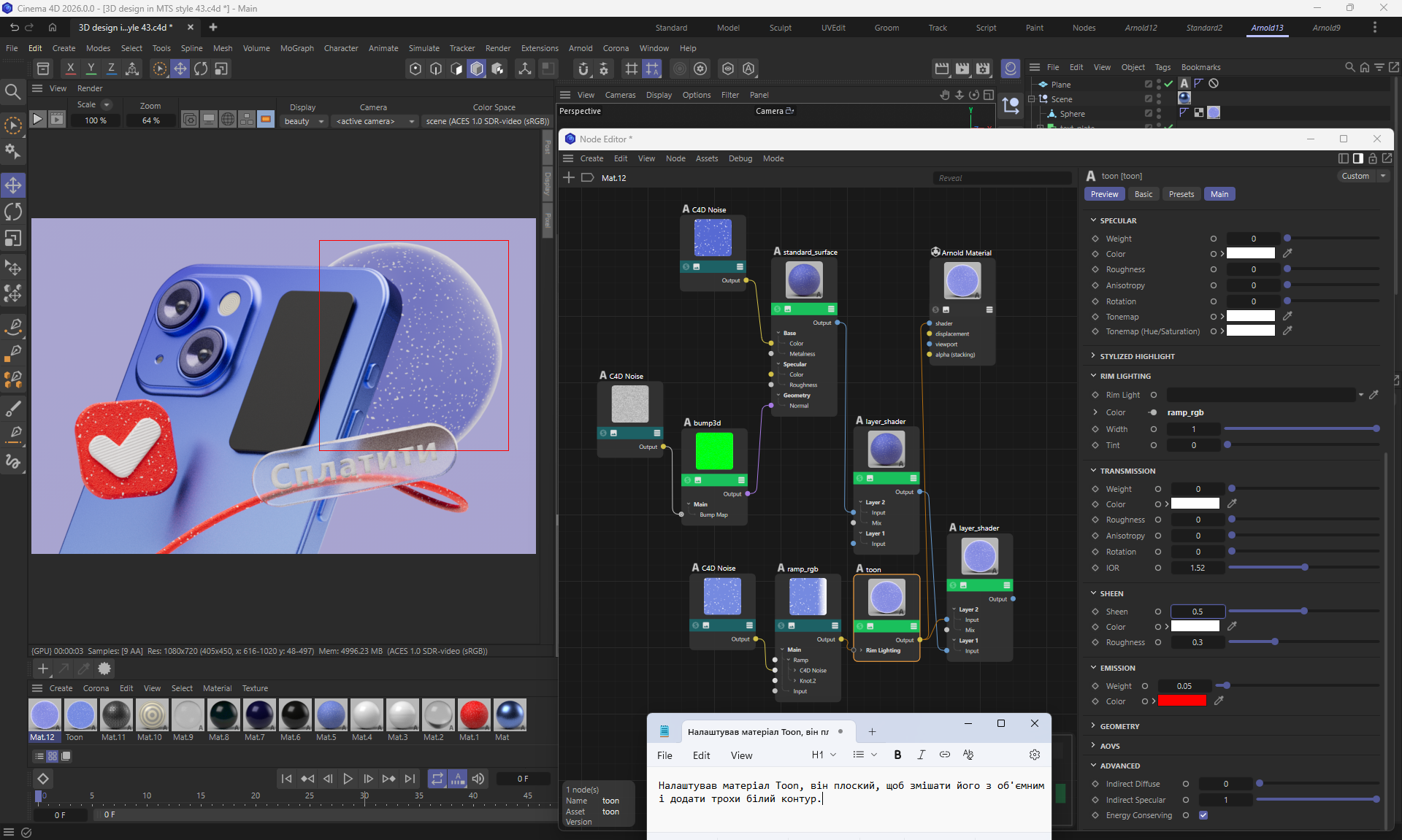The height and width of the screenshot is (840, 1402).
Task: Select the Rotate tool in left toolbar
Action: [13, 212]
